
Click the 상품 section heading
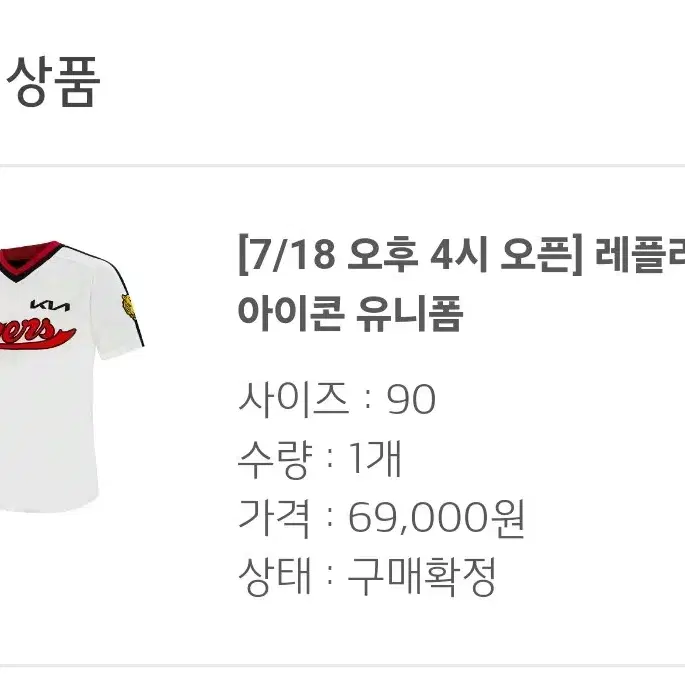click(x=53, y=82)
